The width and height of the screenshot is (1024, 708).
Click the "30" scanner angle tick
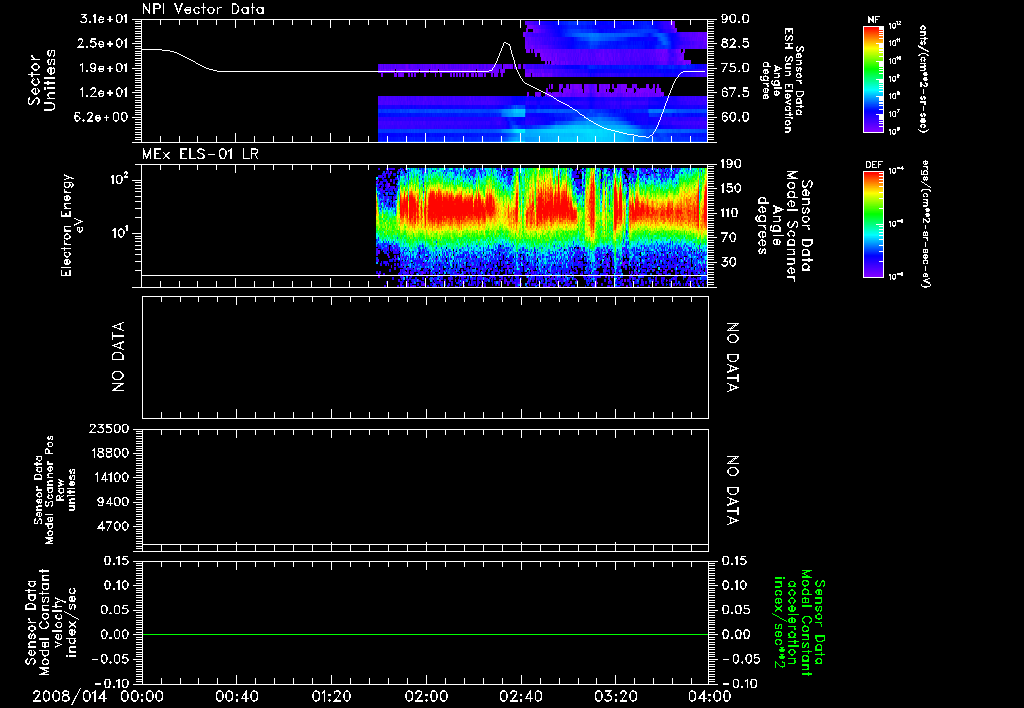tap(729, 262)
